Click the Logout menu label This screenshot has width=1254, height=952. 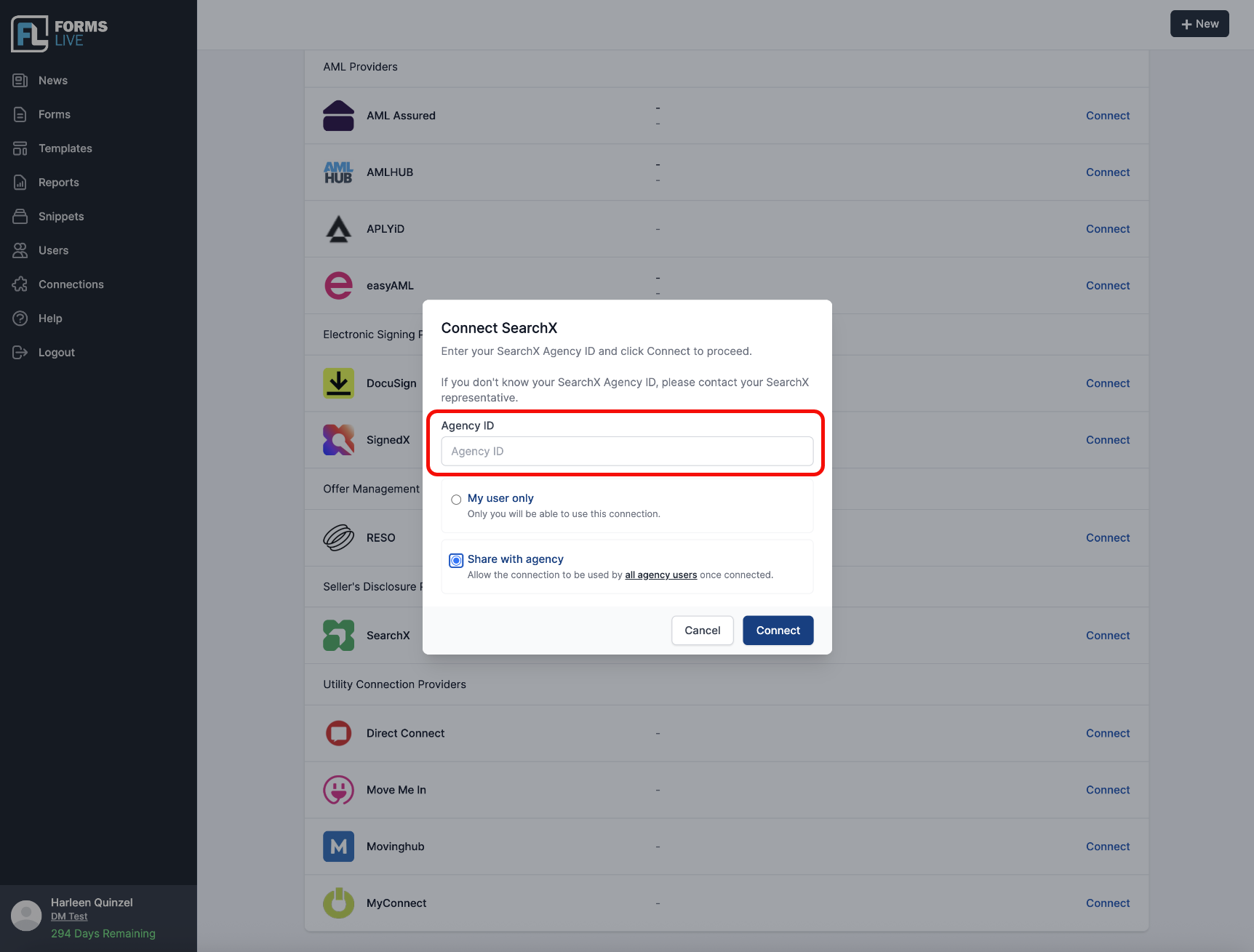[57, 353]
